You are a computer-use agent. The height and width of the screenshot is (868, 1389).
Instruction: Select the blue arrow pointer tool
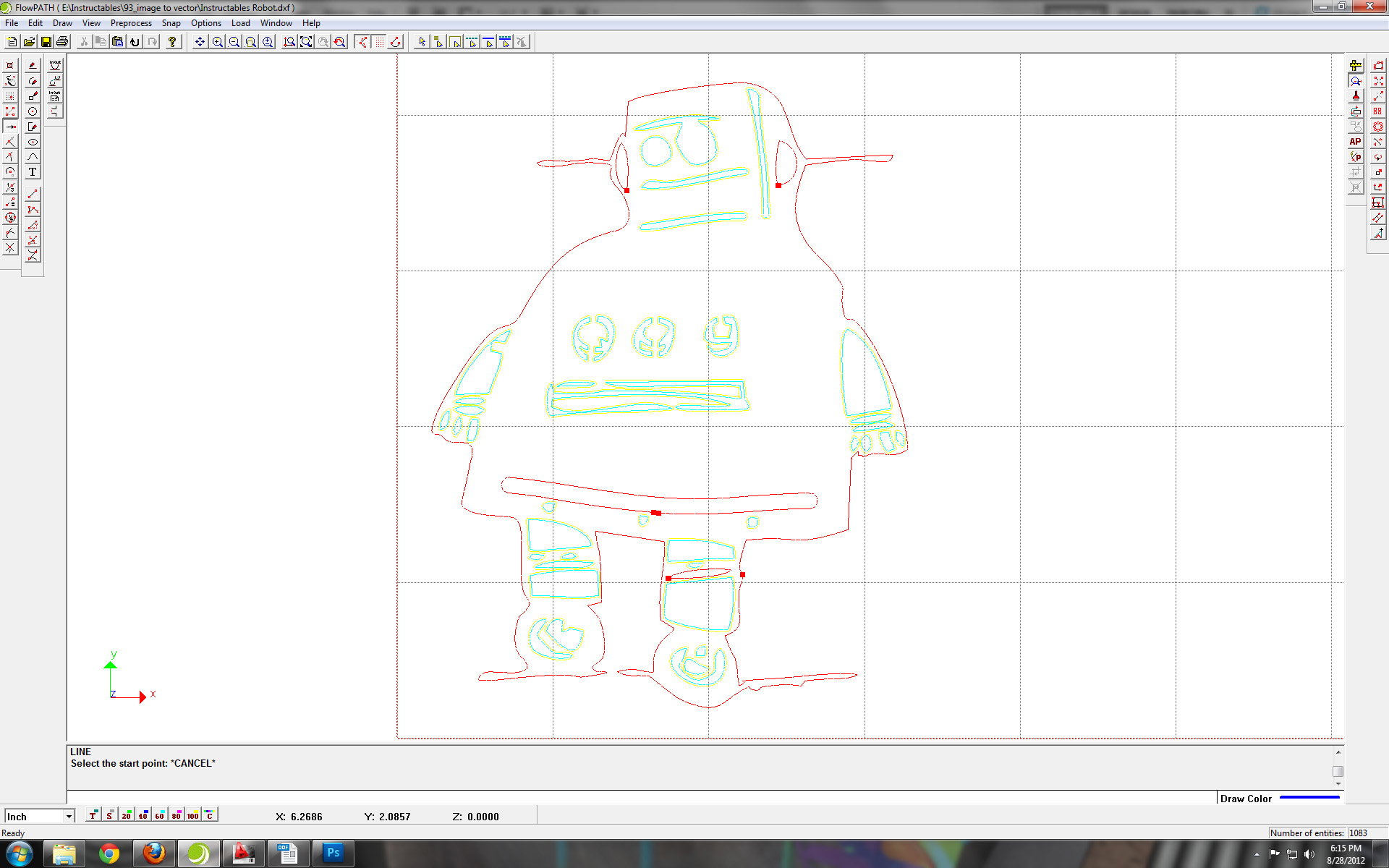(x=422, y=42)
